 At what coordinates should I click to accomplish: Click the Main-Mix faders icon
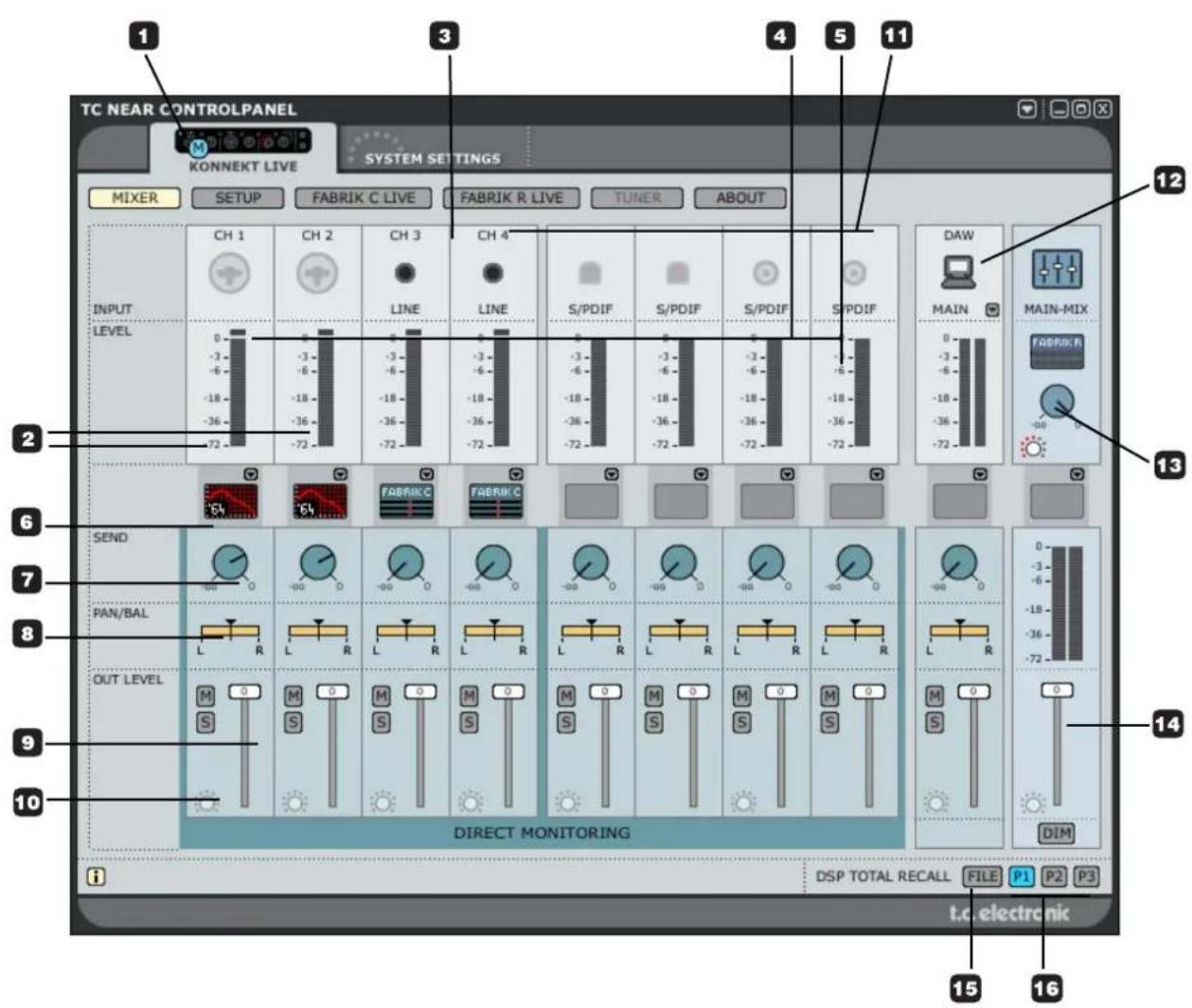pos(1057,270)
